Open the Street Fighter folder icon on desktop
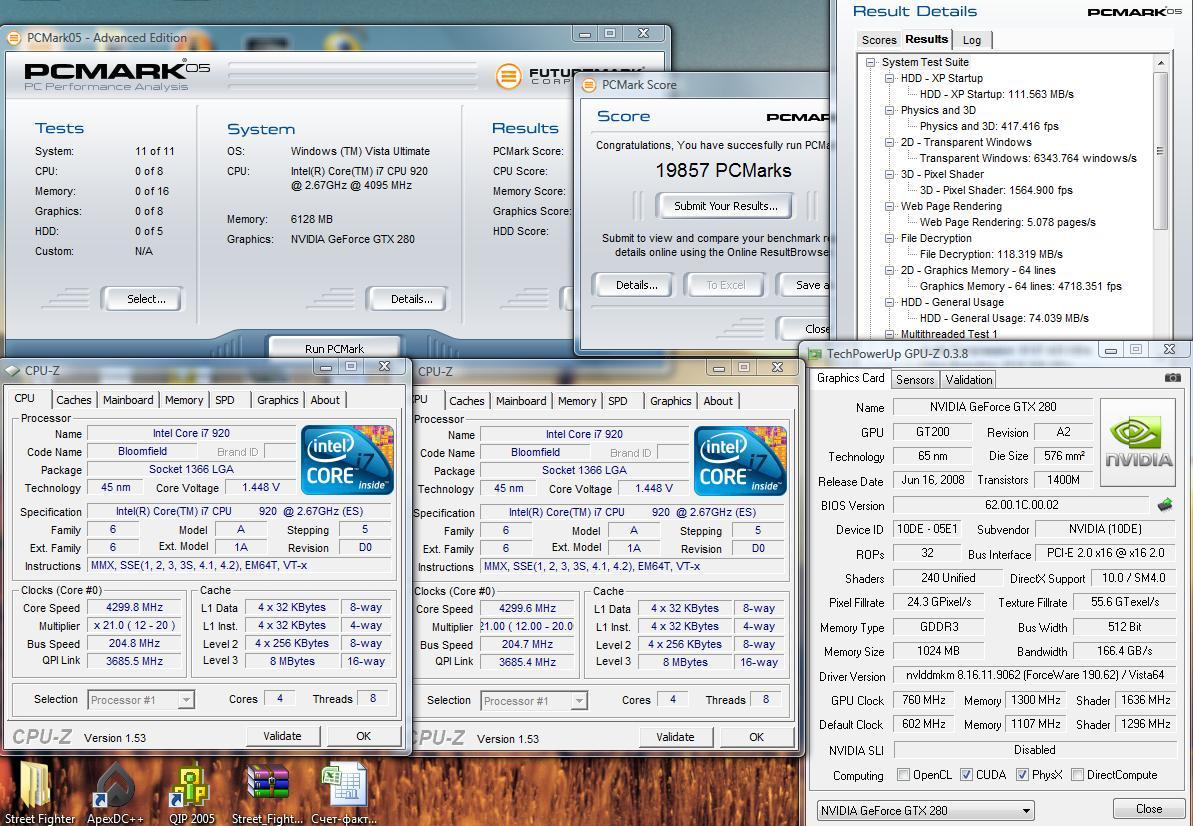The width and height of the screenshot is (1193, 826). click(34, 787)
